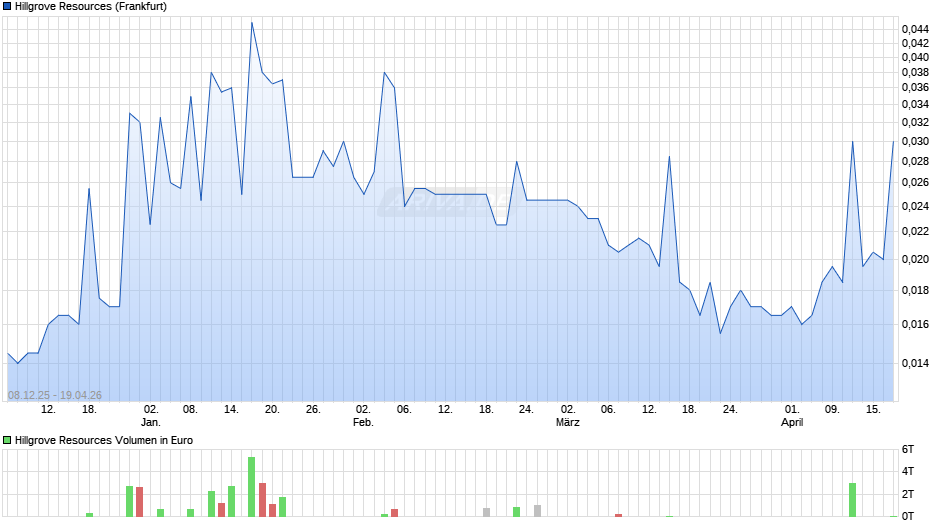Click the 0T volume axis label
Viewport: 940px width, 526px height.
click(908, 516)
